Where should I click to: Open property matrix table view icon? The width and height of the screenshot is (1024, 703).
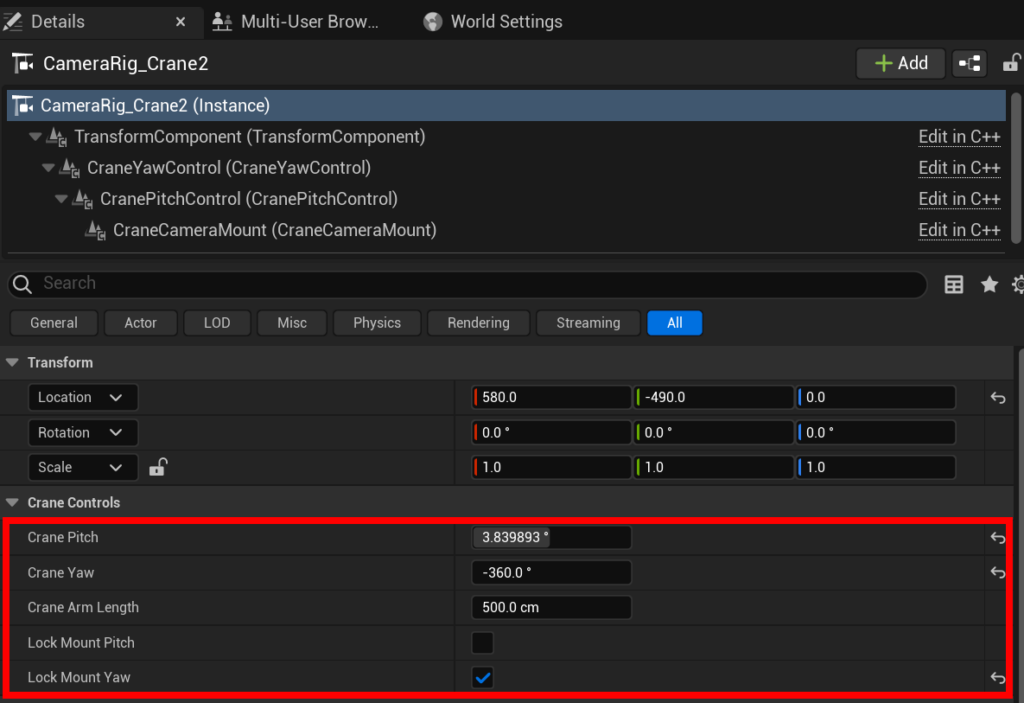click(x=954, y=285)
